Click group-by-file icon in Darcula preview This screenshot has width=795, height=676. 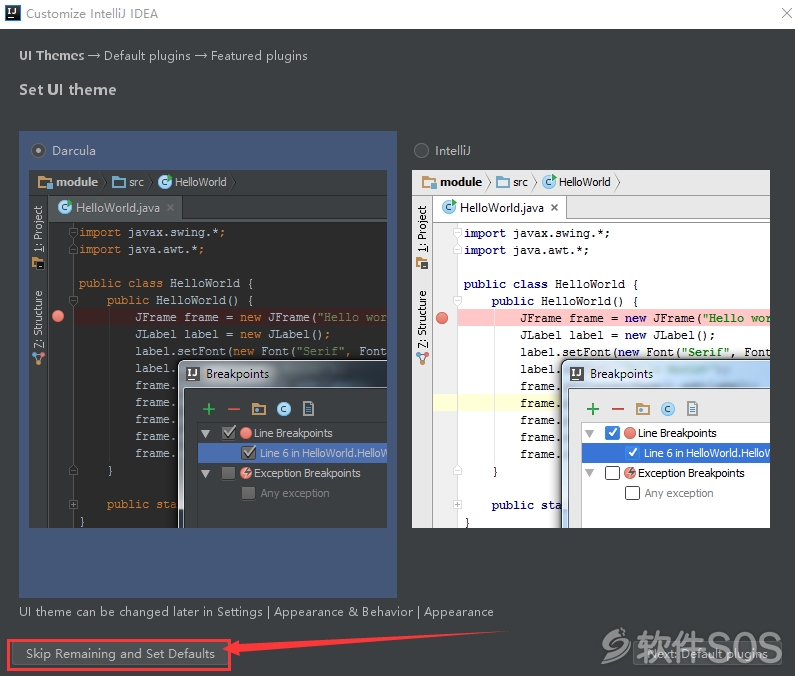click(308, 408)
